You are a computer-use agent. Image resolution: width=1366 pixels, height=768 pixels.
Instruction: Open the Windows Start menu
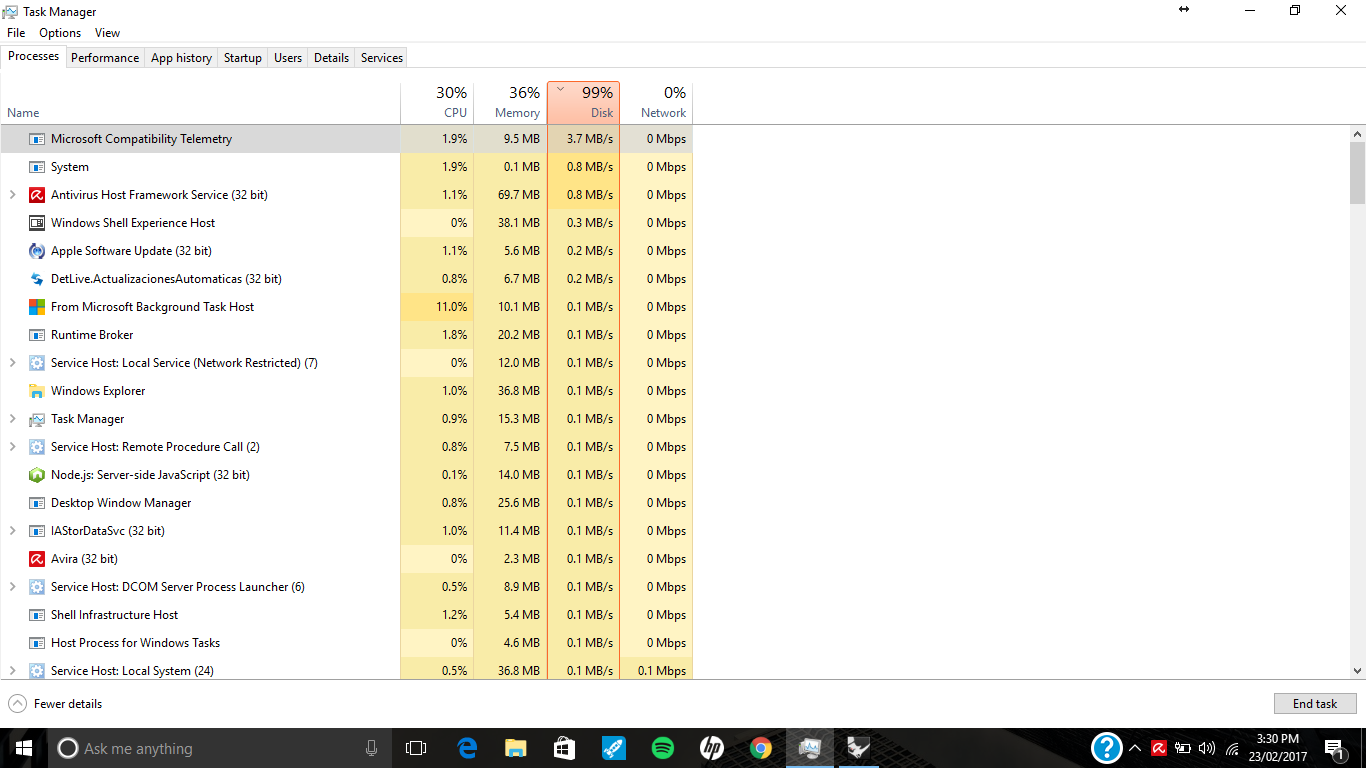tap(24, 748)
